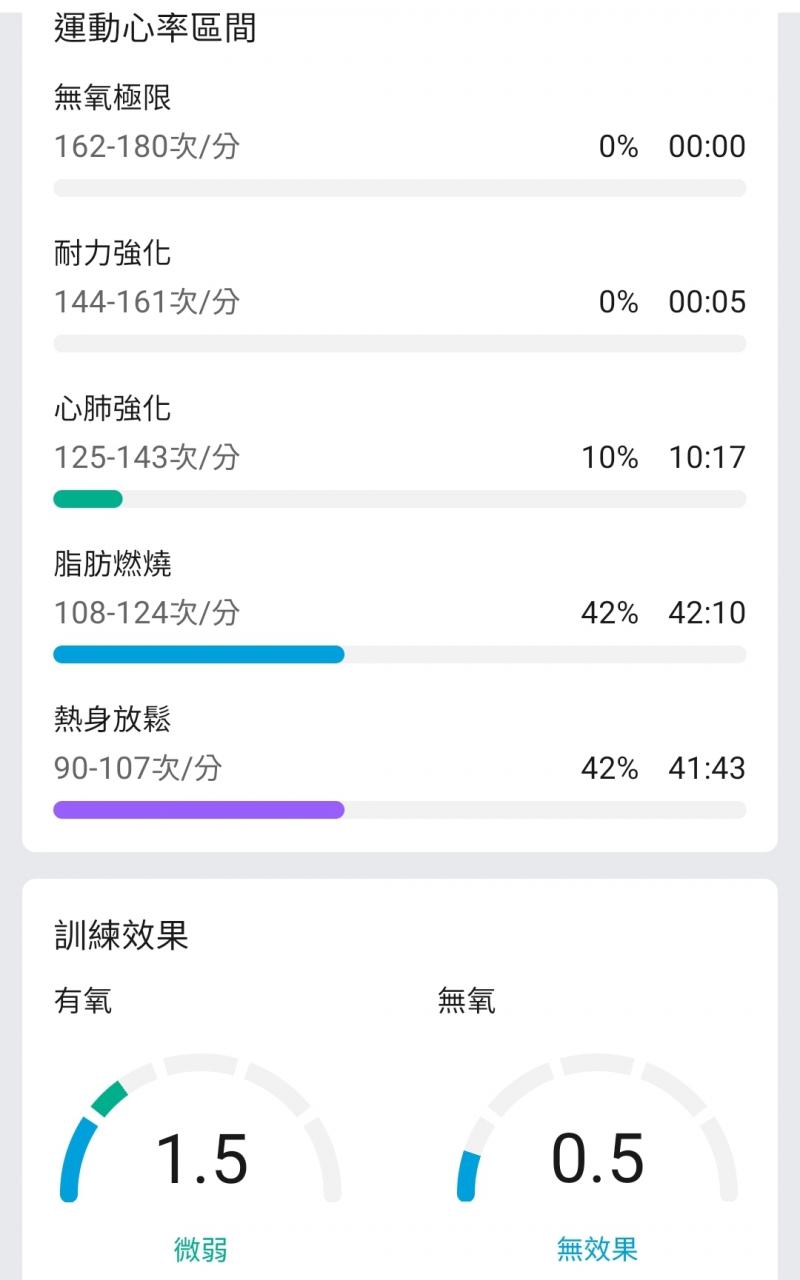Tap the 心肺強化 zone name
This screenshot has height=1280, width=800.
click(x=113, y=409)
